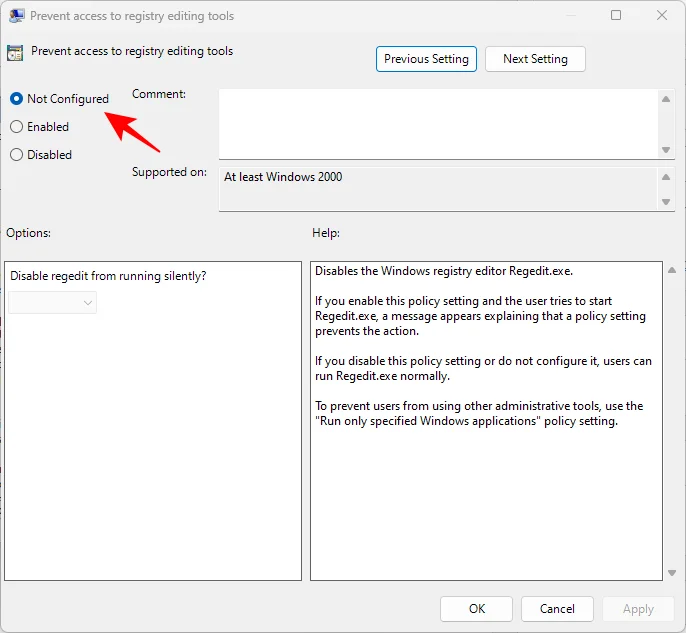Go to Previous Setting
Image resolution: width=686 pixels, height=633 pixels.
tap(426, 59)
